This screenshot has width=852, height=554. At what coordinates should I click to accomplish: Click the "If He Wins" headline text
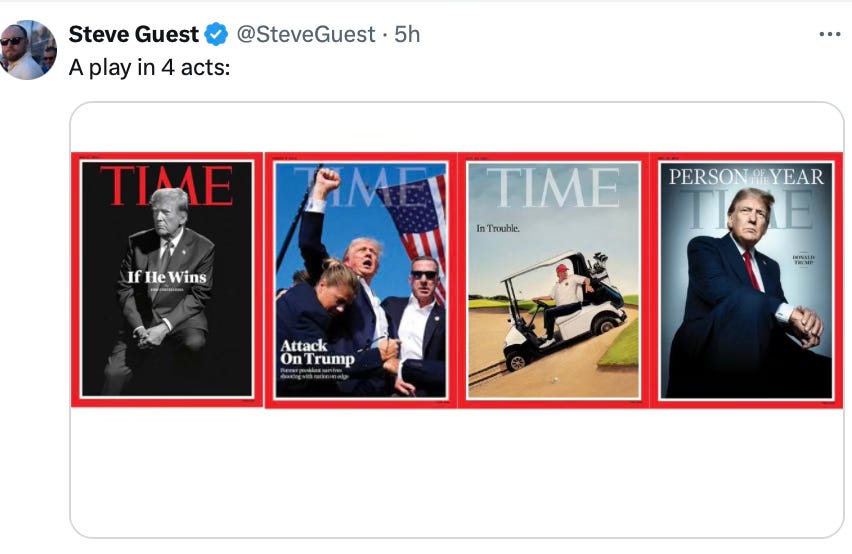(x=166, y=277)
